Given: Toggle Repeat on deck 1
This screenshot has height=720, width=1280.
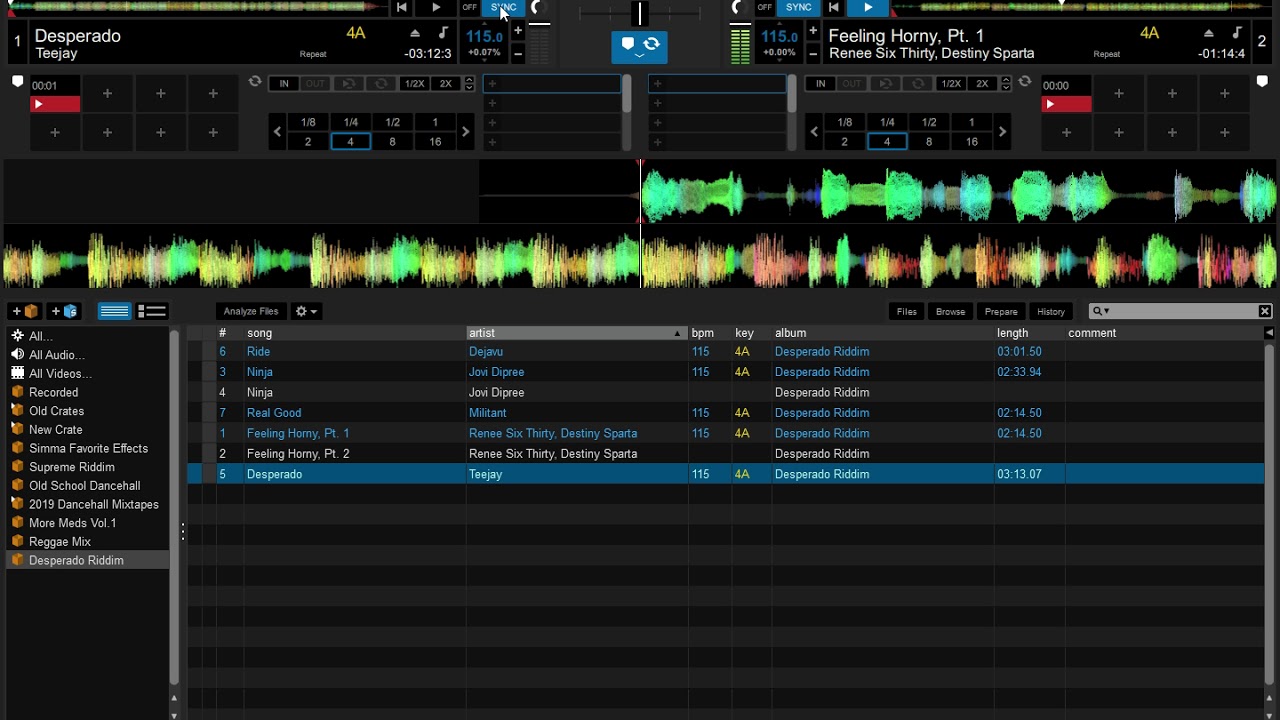Looking at the screenshot, I should (313, 54).
